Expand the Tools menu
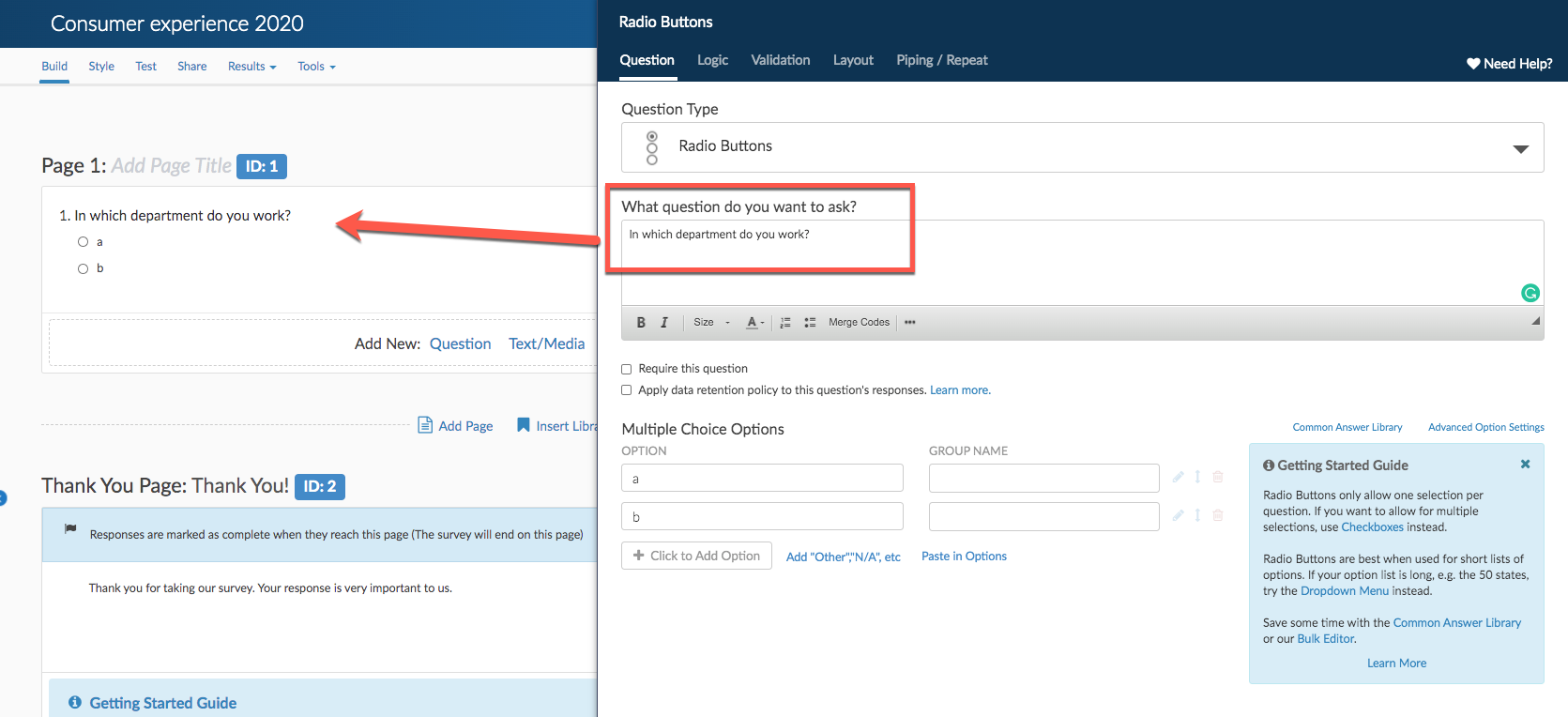The height and width of the screenshot is (717, 1568). click(316, 67)
